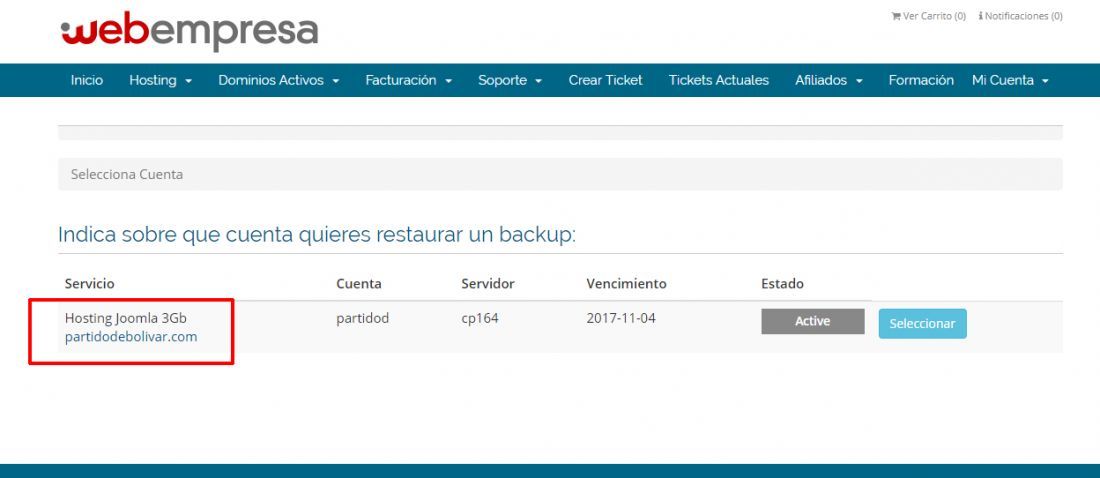1100x478 pixels.
Task: Click partidodebolivar.com domain link
Action: click(131, 337)
